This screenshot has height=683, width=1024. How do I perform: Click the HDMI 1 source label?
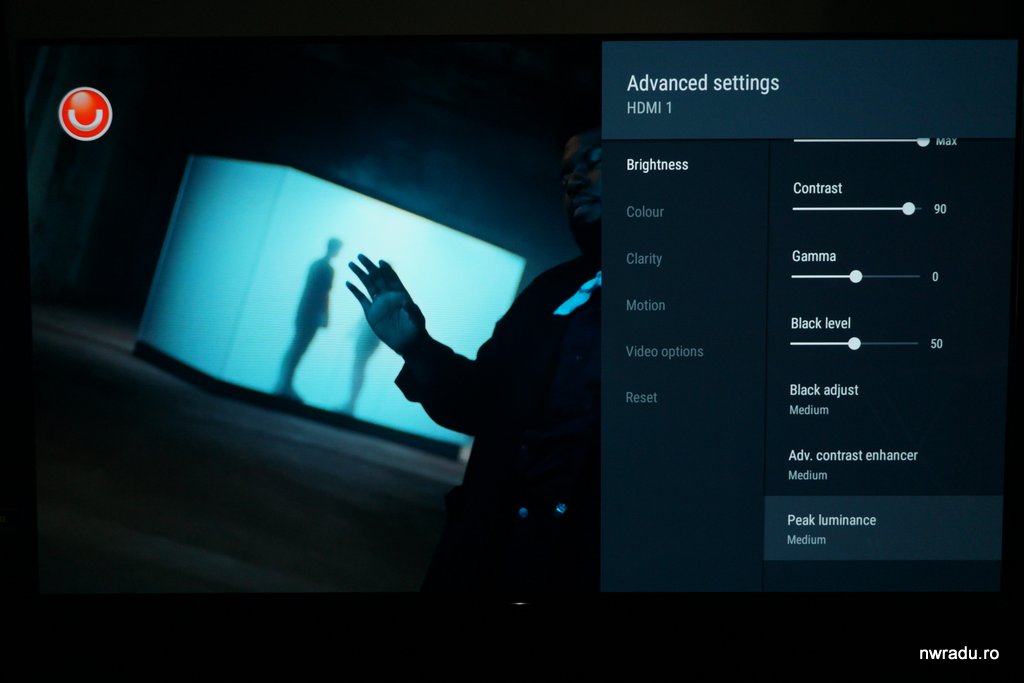pos(649,108)
